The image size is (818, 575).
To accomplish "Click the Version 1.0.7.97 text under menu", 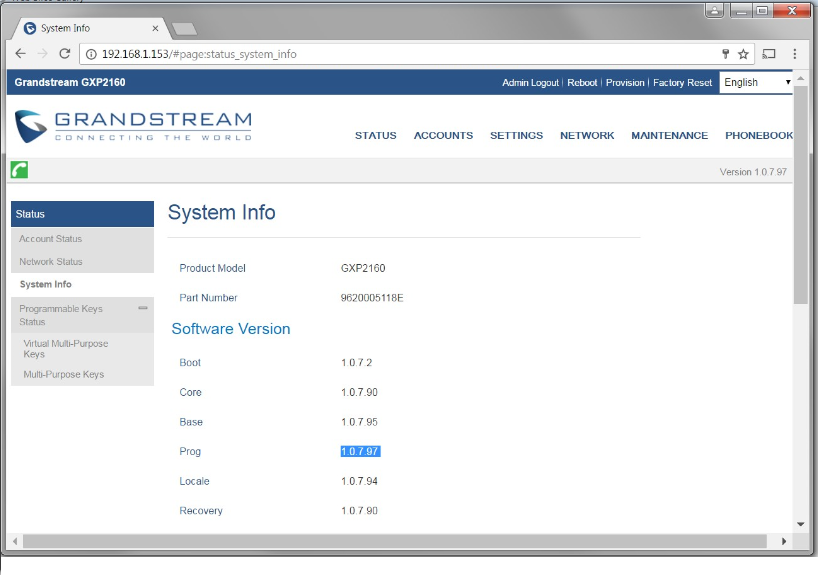I will click(753, 172).
